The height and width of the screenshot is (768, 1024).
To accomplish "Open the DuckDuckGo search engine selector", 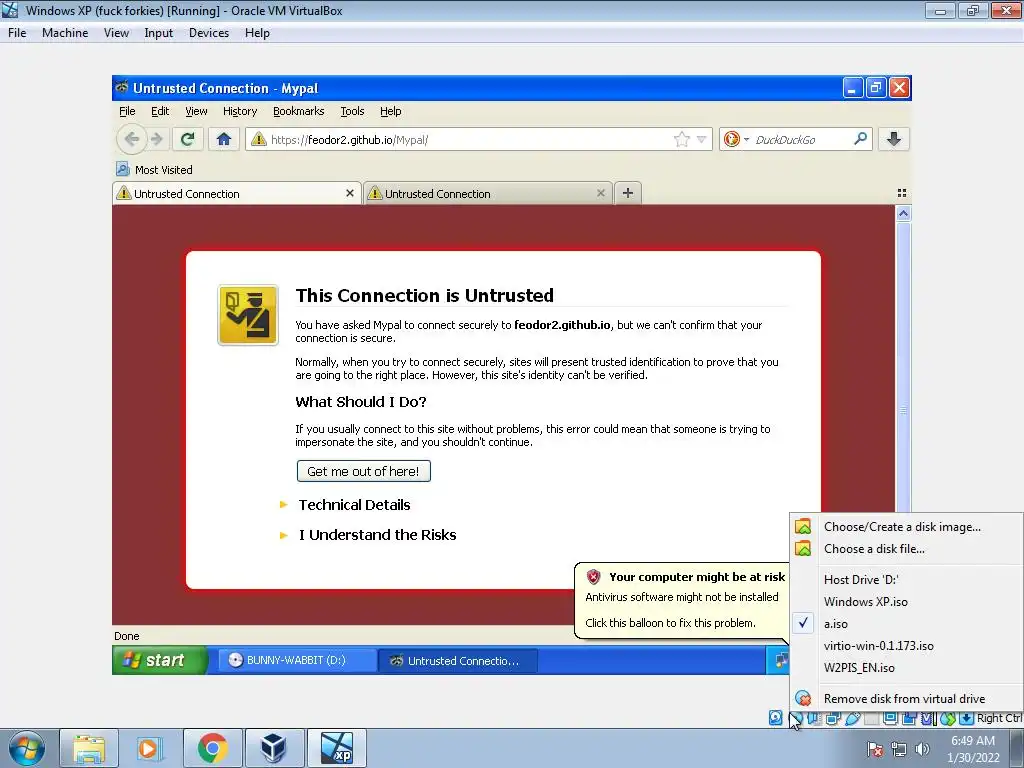I will pos(736,139).
